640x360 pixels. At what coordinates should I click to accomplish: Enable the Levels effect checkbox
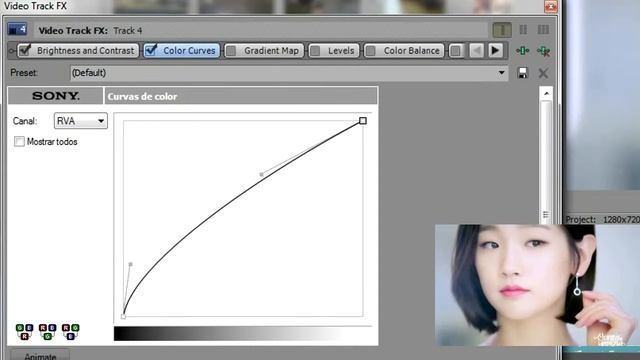coord(315,51)
